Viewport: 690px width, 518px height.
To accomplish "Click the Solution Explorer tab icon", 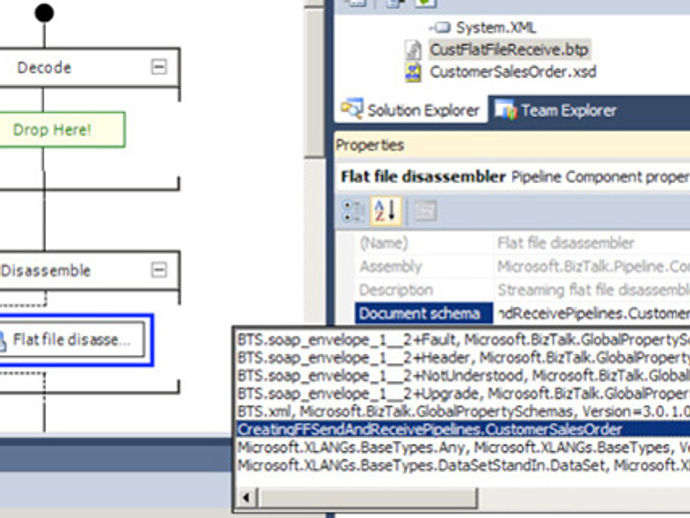I will tap(352, 108).
